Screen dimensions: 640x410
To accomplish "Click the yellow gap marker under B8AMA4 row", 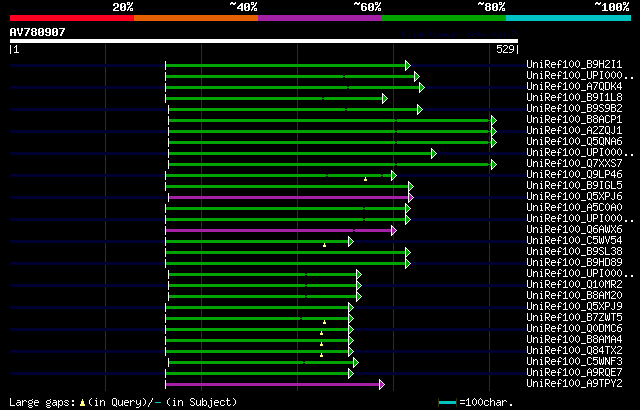I will coord(322,344).
